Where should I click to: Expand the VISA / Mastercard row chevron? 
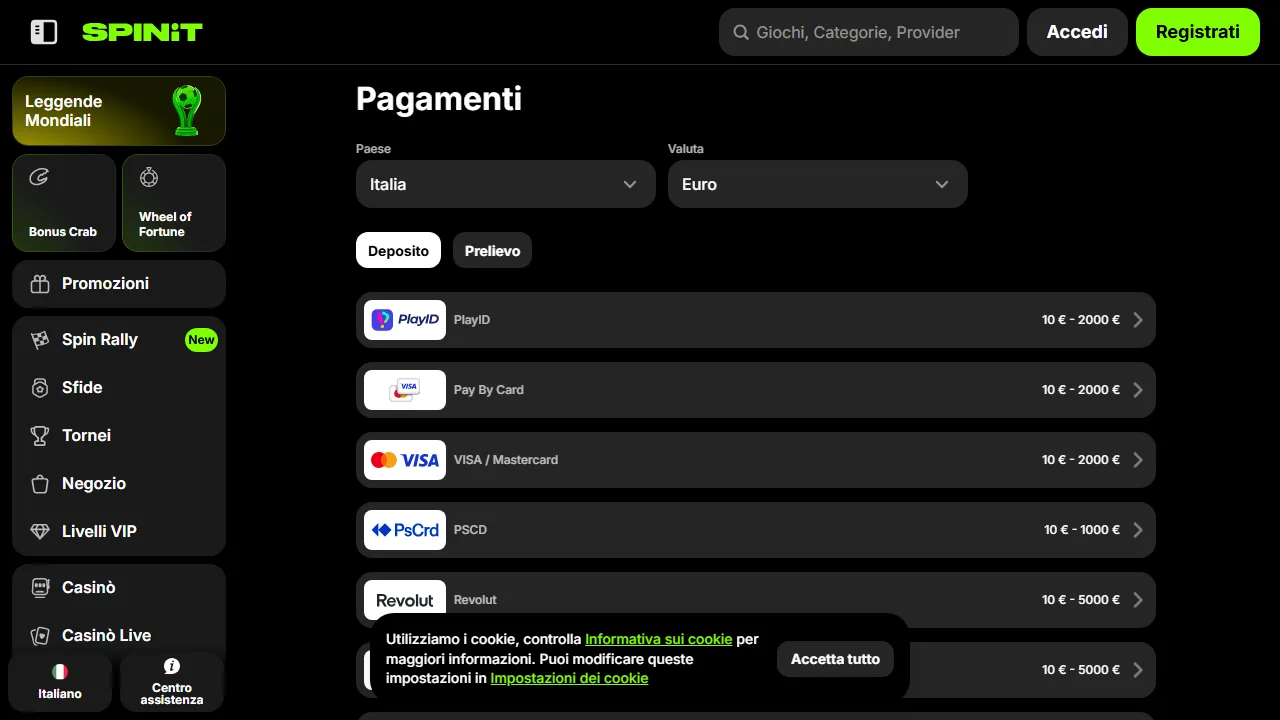click(x=1138, y=460)
